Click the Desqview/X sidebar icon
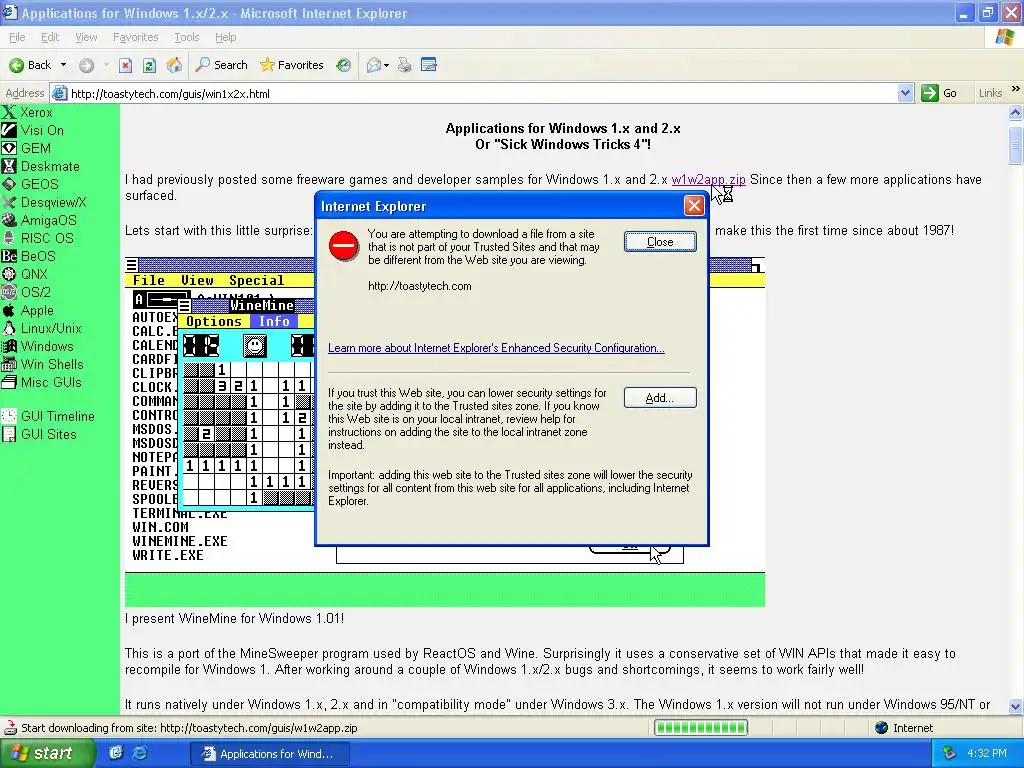1024x768 pixels. tap(9, 202)
